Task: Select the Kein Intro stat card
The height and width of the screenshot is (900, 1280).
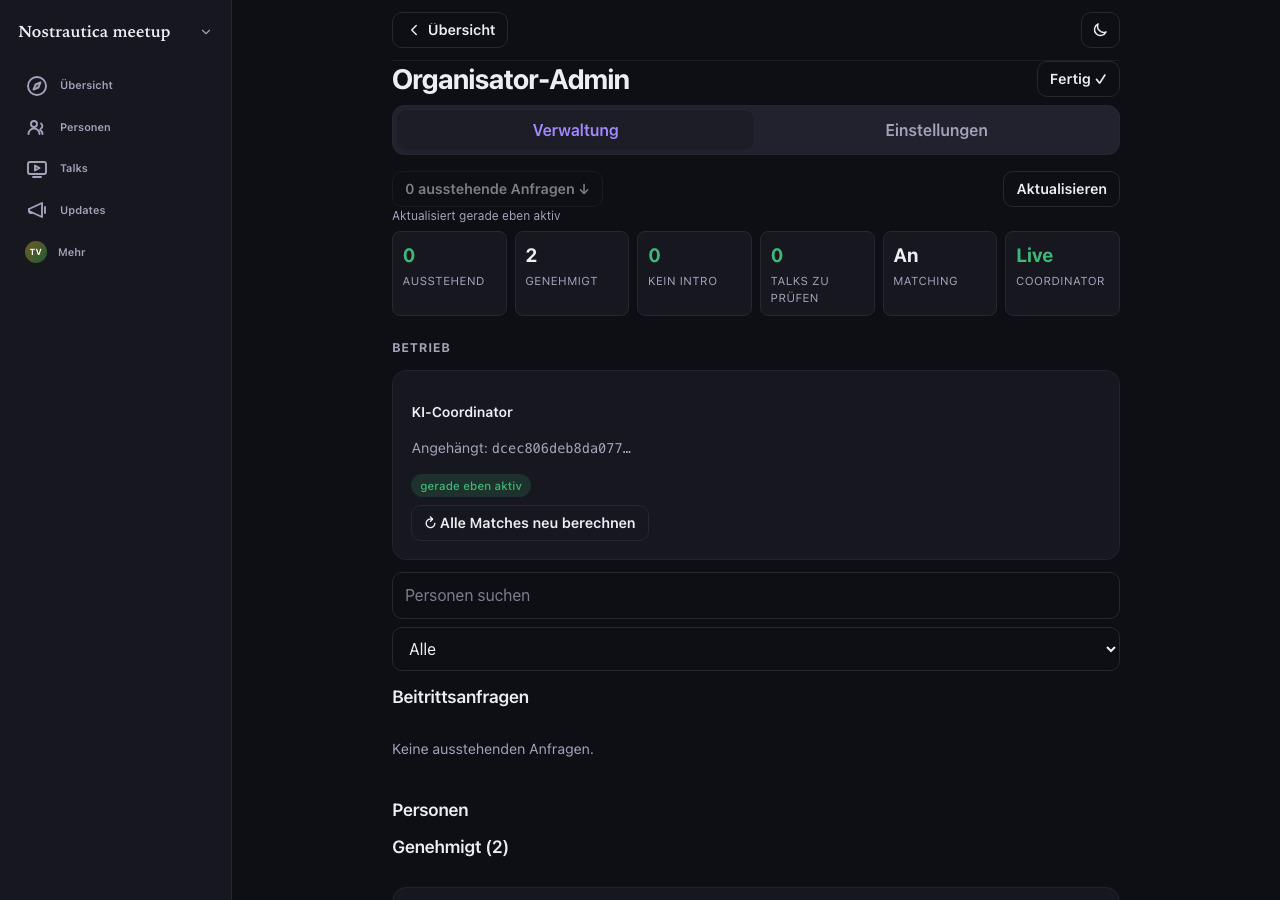Action: click(x=694, y=274)
